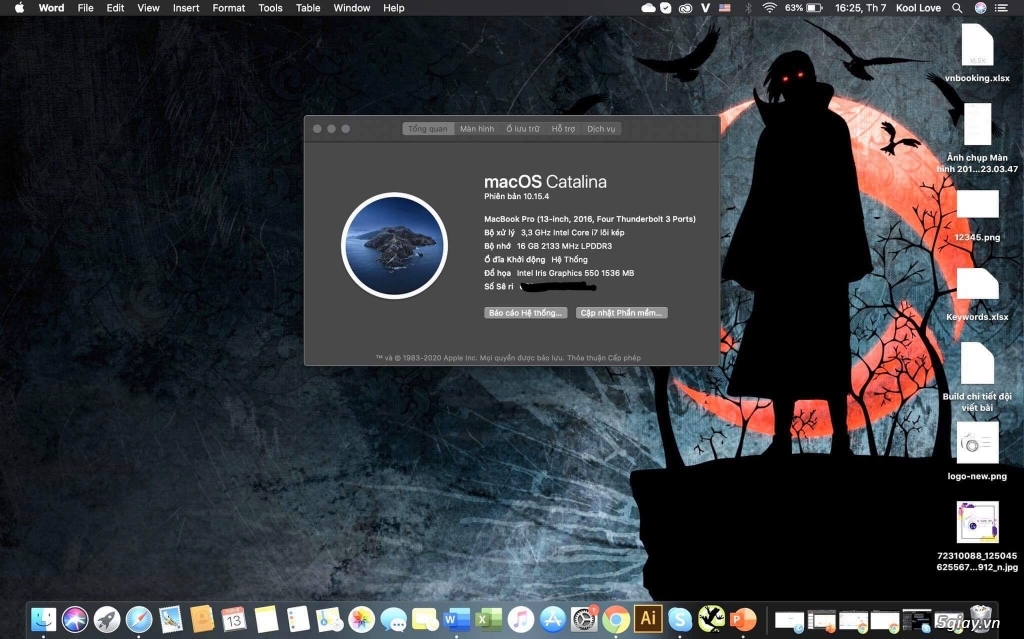The height and width of the screenshot is (639, 1024).
Task: Open Contacts book icon in dock
Action: pos(202,619)
